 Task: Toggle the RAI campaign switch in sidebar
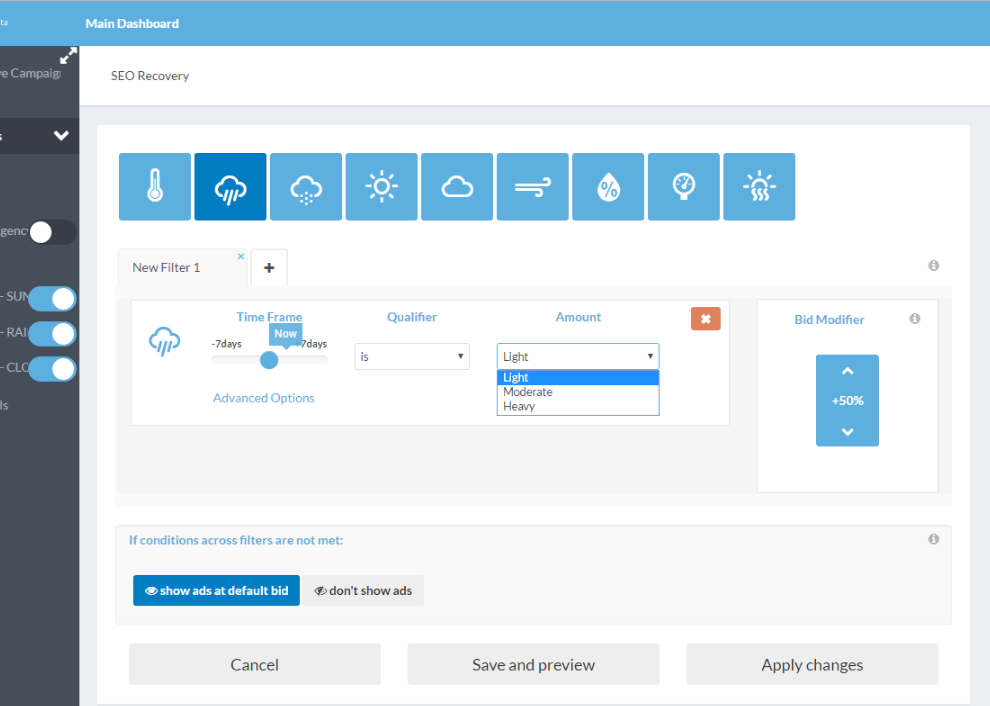[52, 333]
